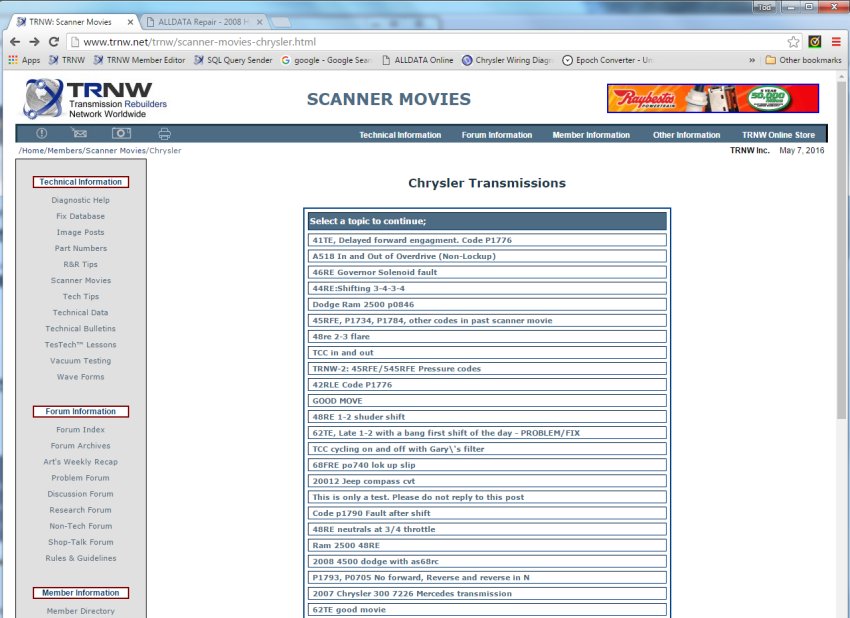
Task: Click the exclamation alert icon in site toolbar
Action: pos(42,133)
